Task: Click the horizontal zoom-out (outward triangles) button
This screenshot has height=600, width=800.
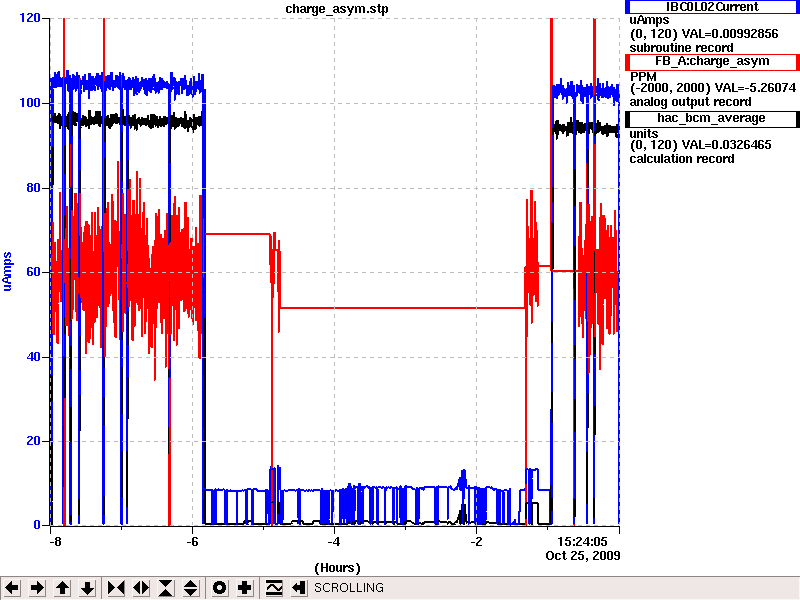Action: coord(141,588)
